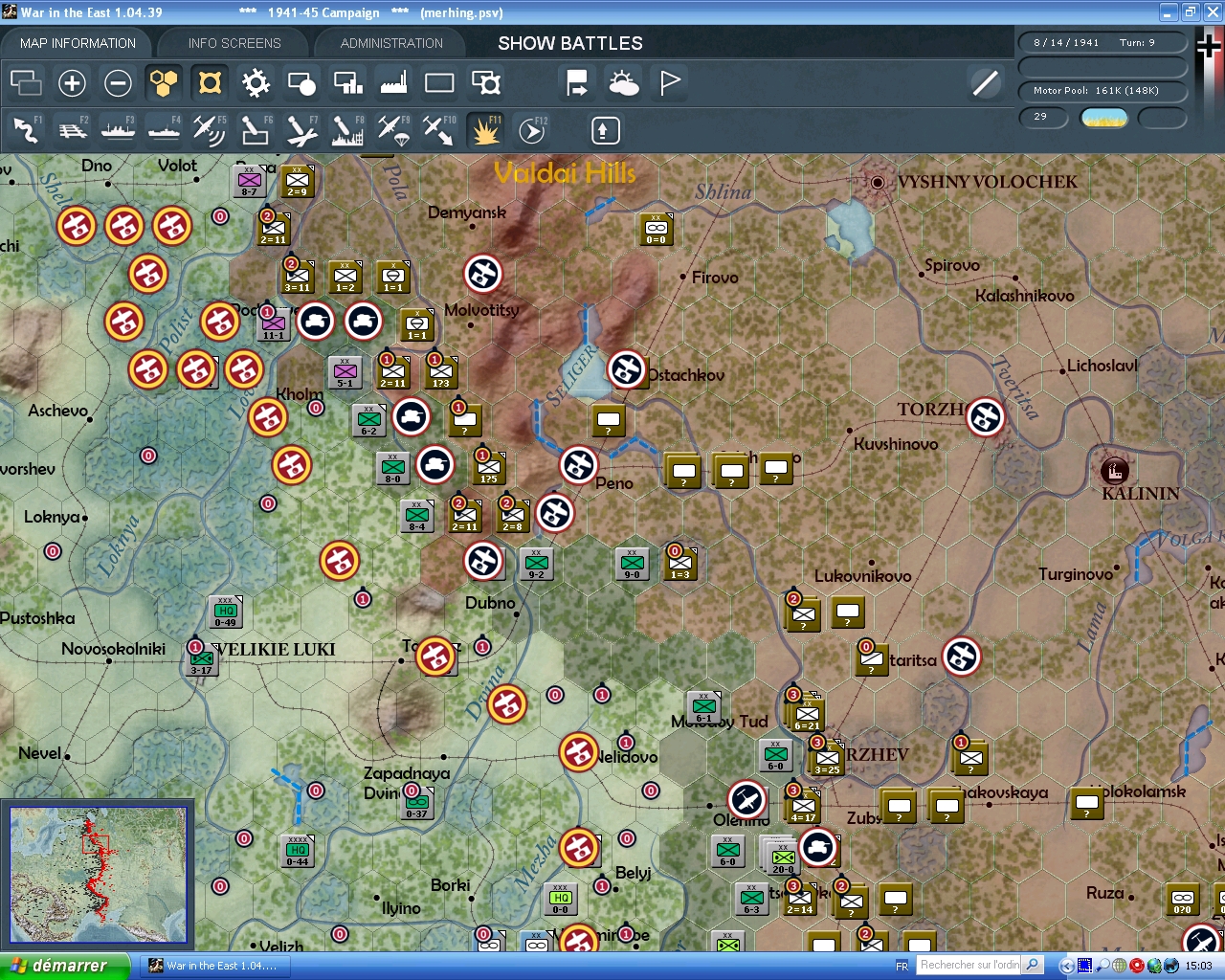Click the pennant flag icon
Screen dimensions: 1225x980
[x=670, y=83]
